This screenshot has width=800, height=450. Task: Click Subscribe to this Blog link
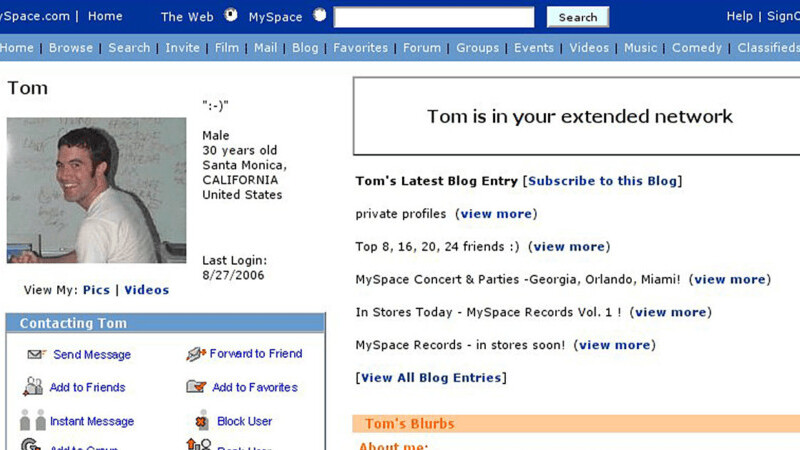coord(602,181)
